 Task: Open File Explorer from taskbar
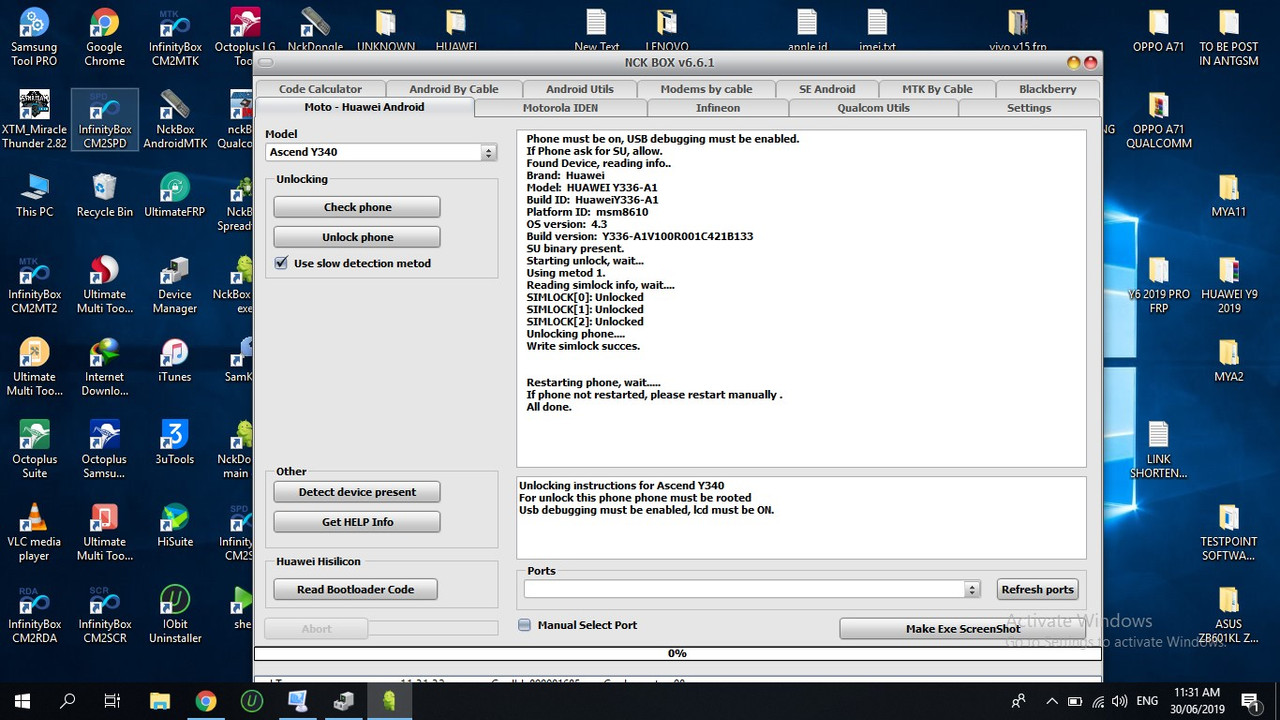pyautogui.click(x=159, y=700)
